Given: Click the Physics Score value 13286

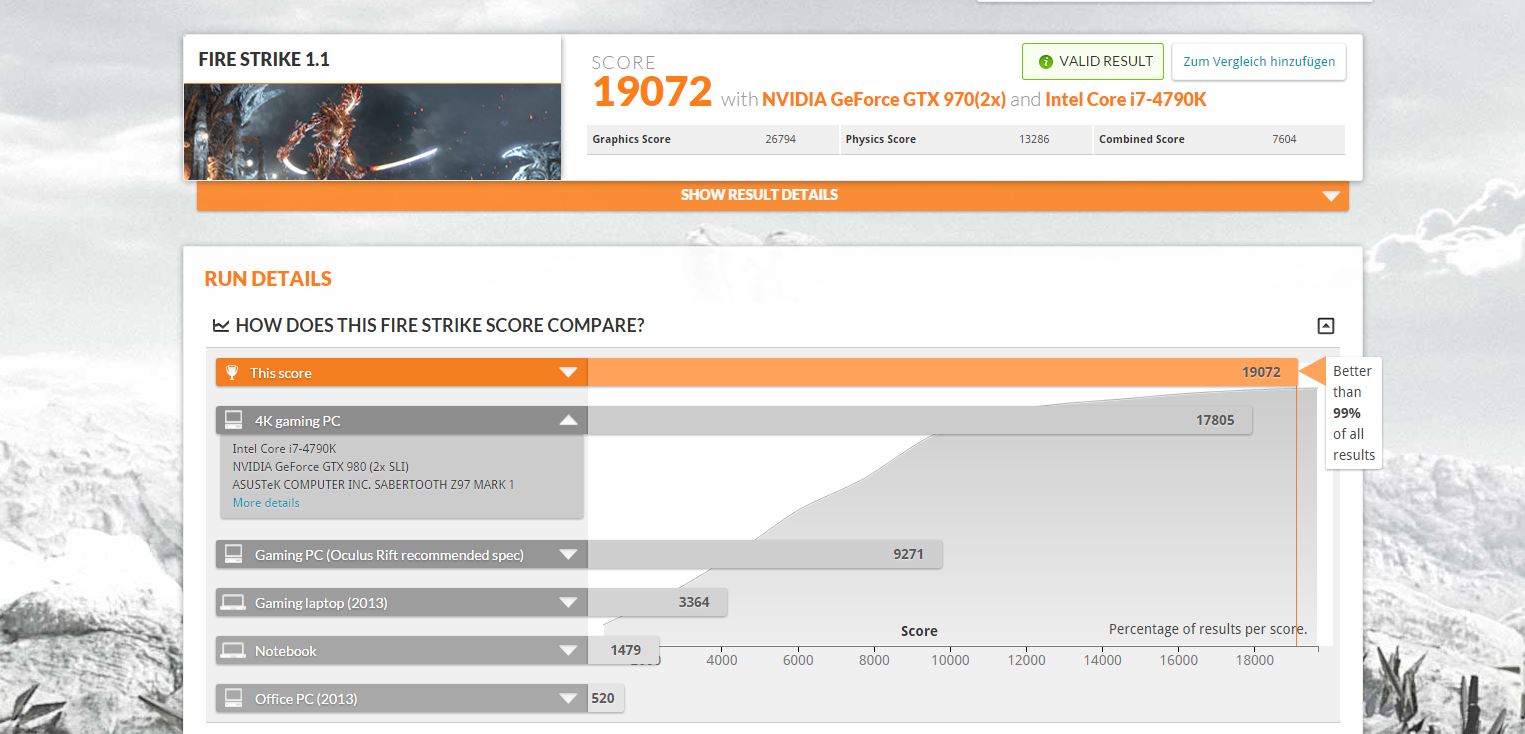Looking at the screenshot, I should [x=1034, y=140].
